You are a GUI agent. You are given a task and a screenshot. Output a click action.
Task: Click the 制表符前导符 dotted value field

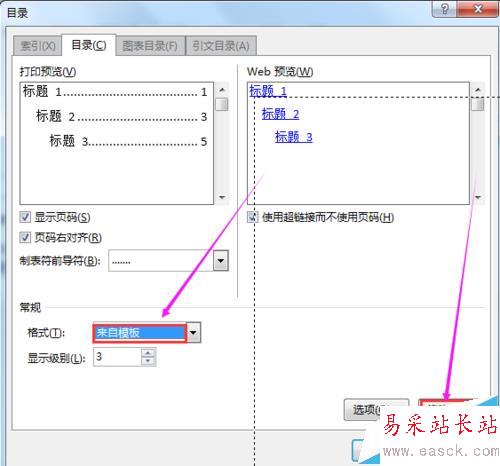(x=161, y=260)
